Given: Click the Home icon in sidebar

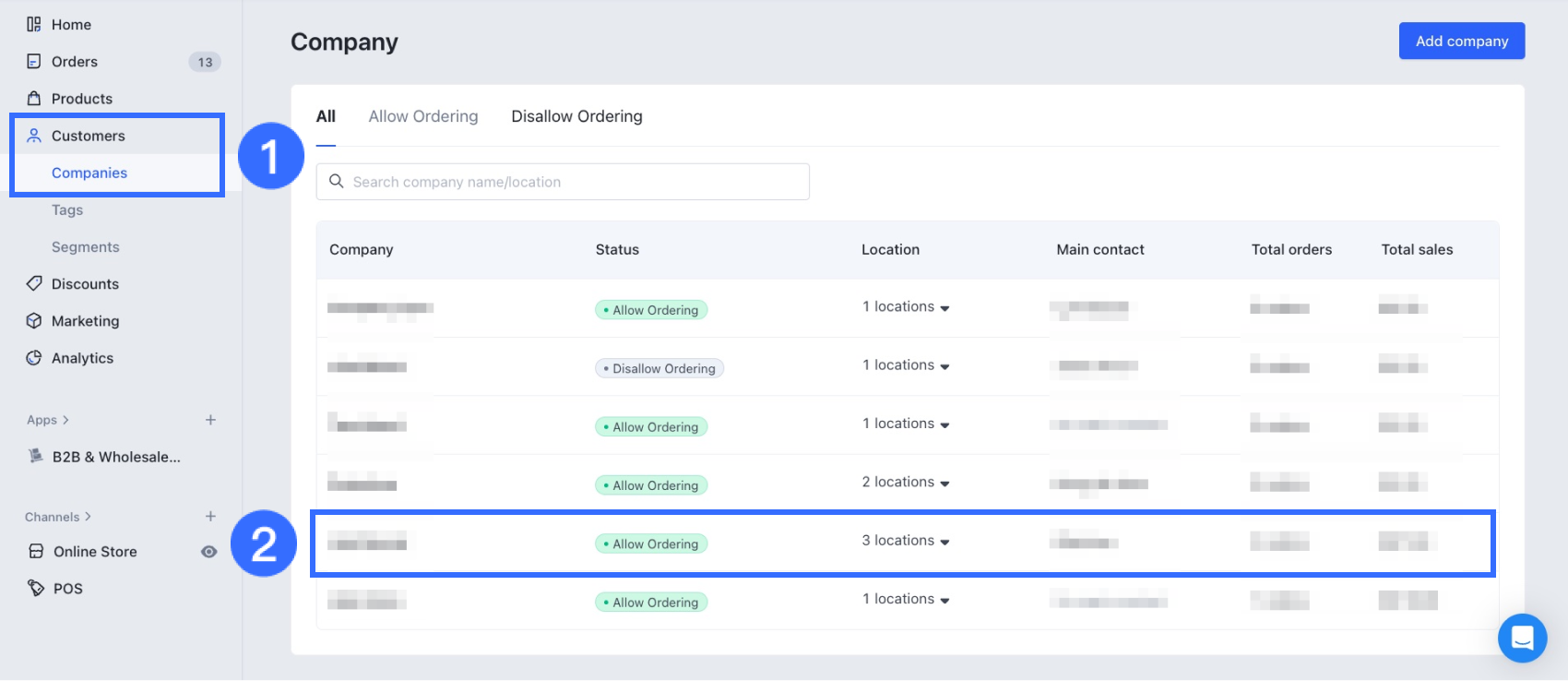Looking at the screenshot, I should 34,25.
